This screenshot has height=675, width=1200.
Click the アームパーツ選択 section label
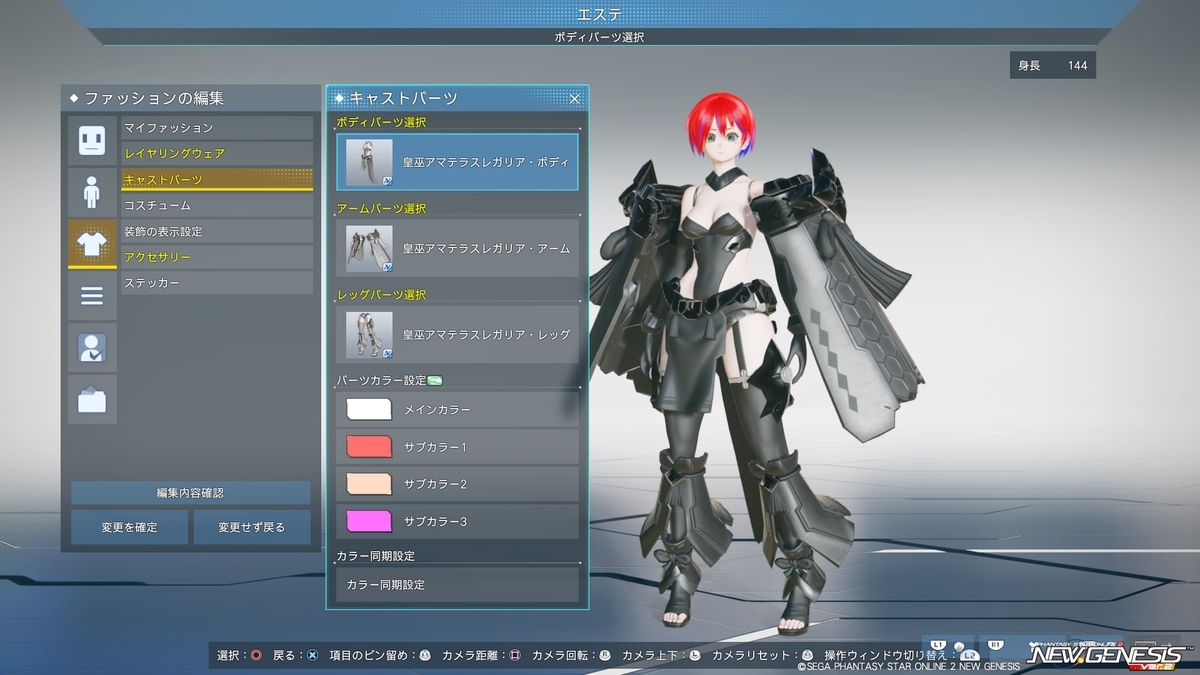381,209
